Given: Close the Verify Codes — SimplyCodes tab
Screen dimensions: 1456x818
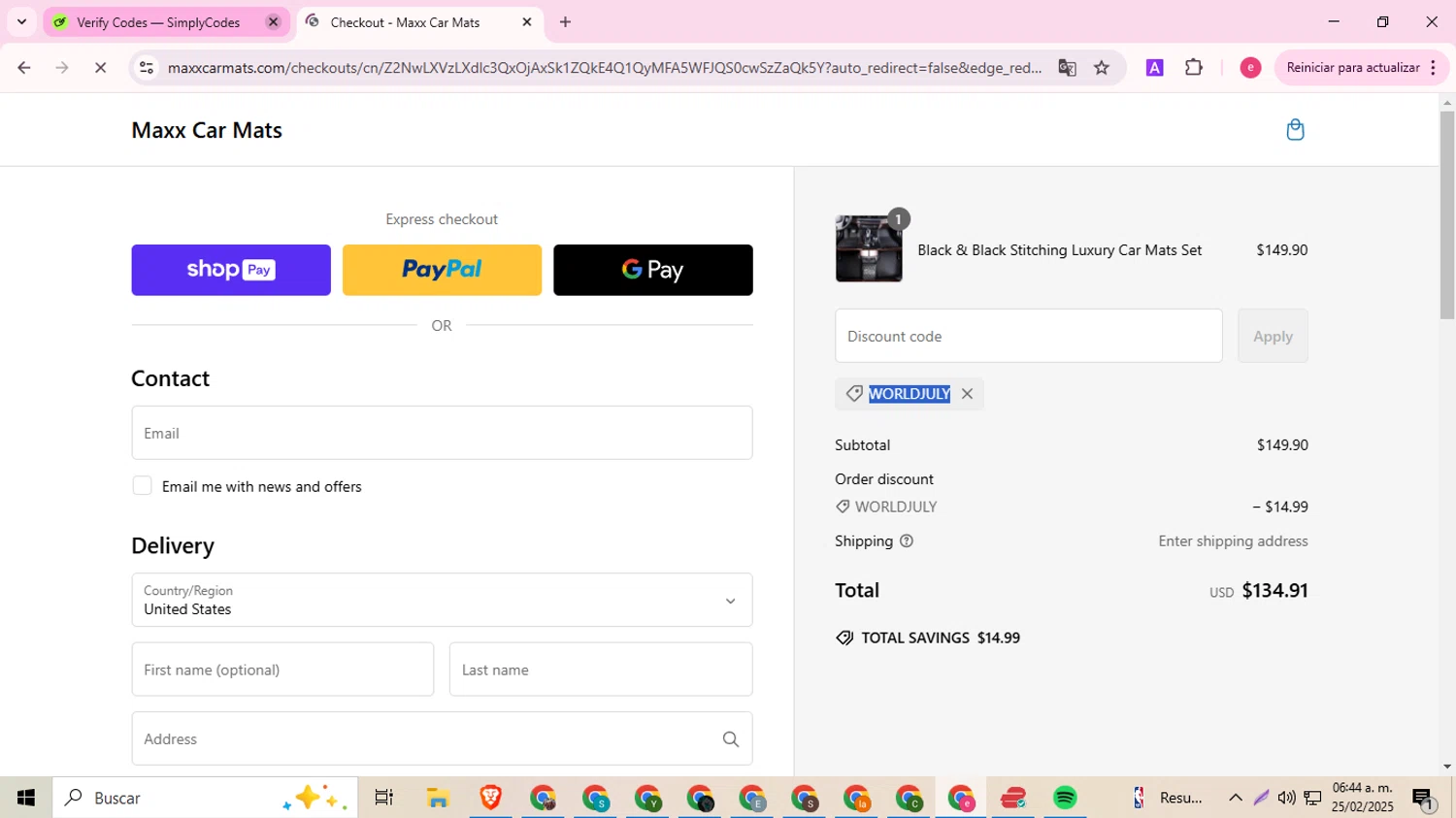Looking at the screenshot, I should 274,22.
